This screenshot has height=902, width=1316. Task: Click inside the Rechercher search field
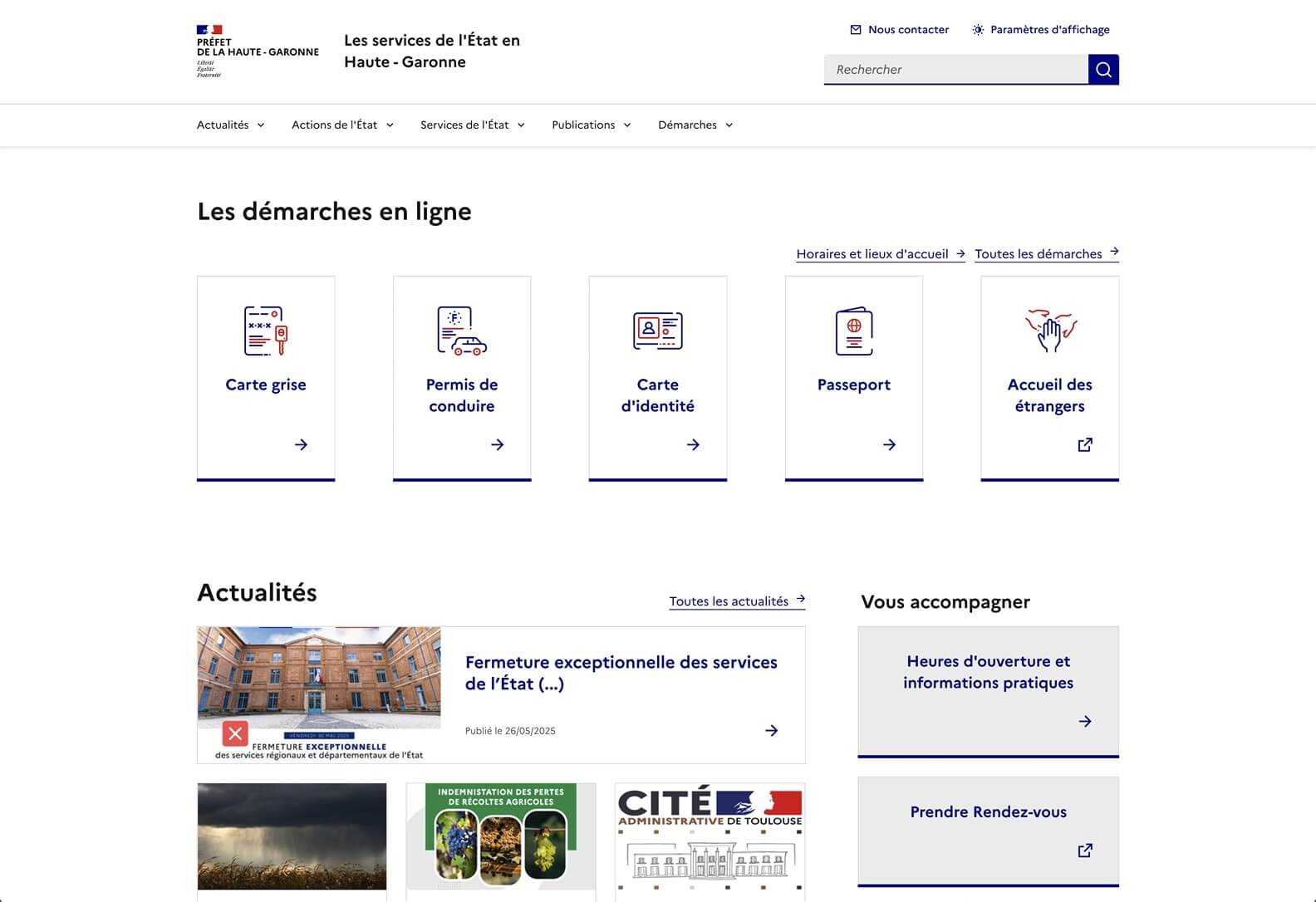click(x=955, y=70)
